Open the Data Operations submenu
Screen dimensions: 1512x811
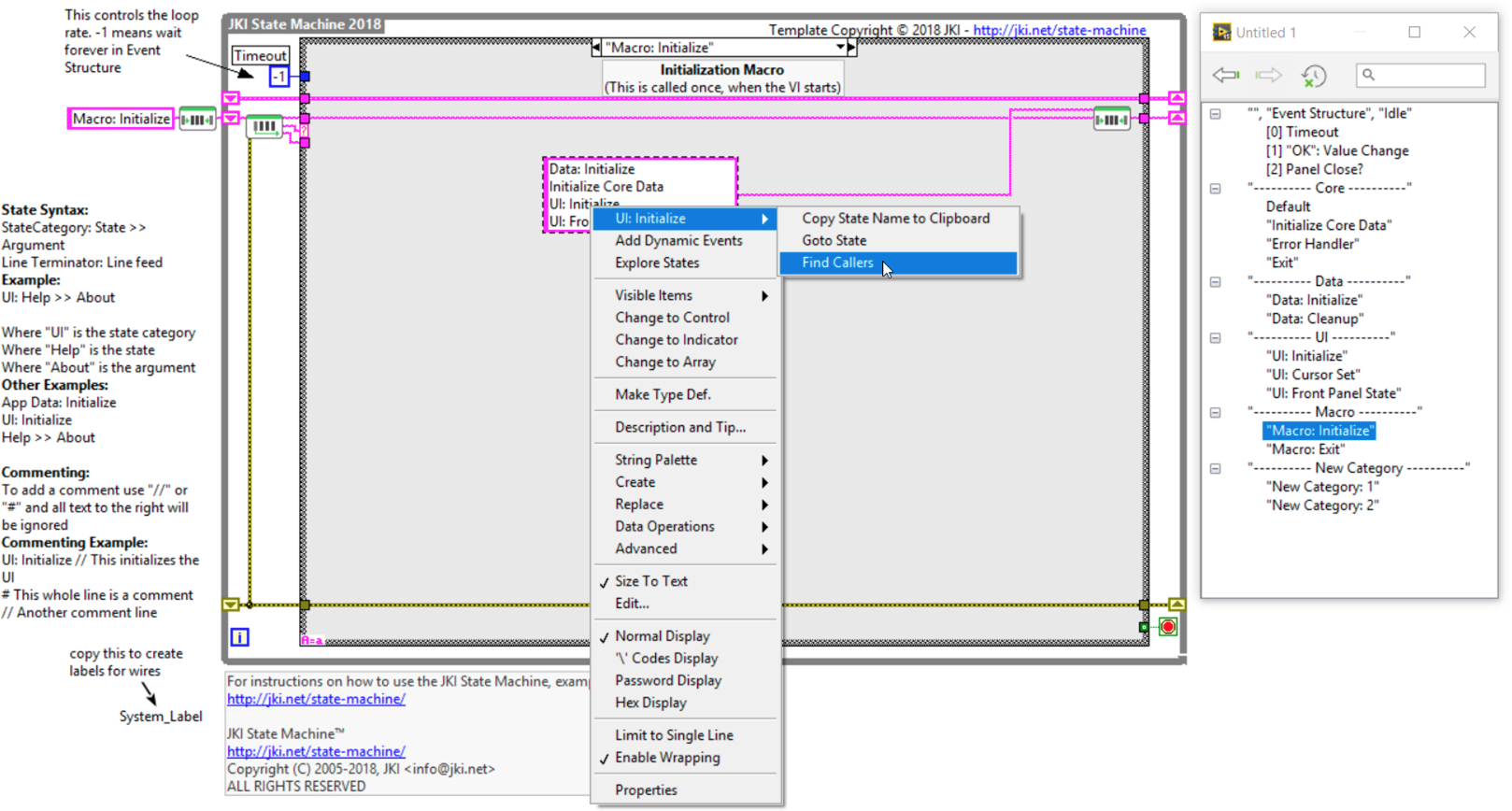tap(686, 527)
